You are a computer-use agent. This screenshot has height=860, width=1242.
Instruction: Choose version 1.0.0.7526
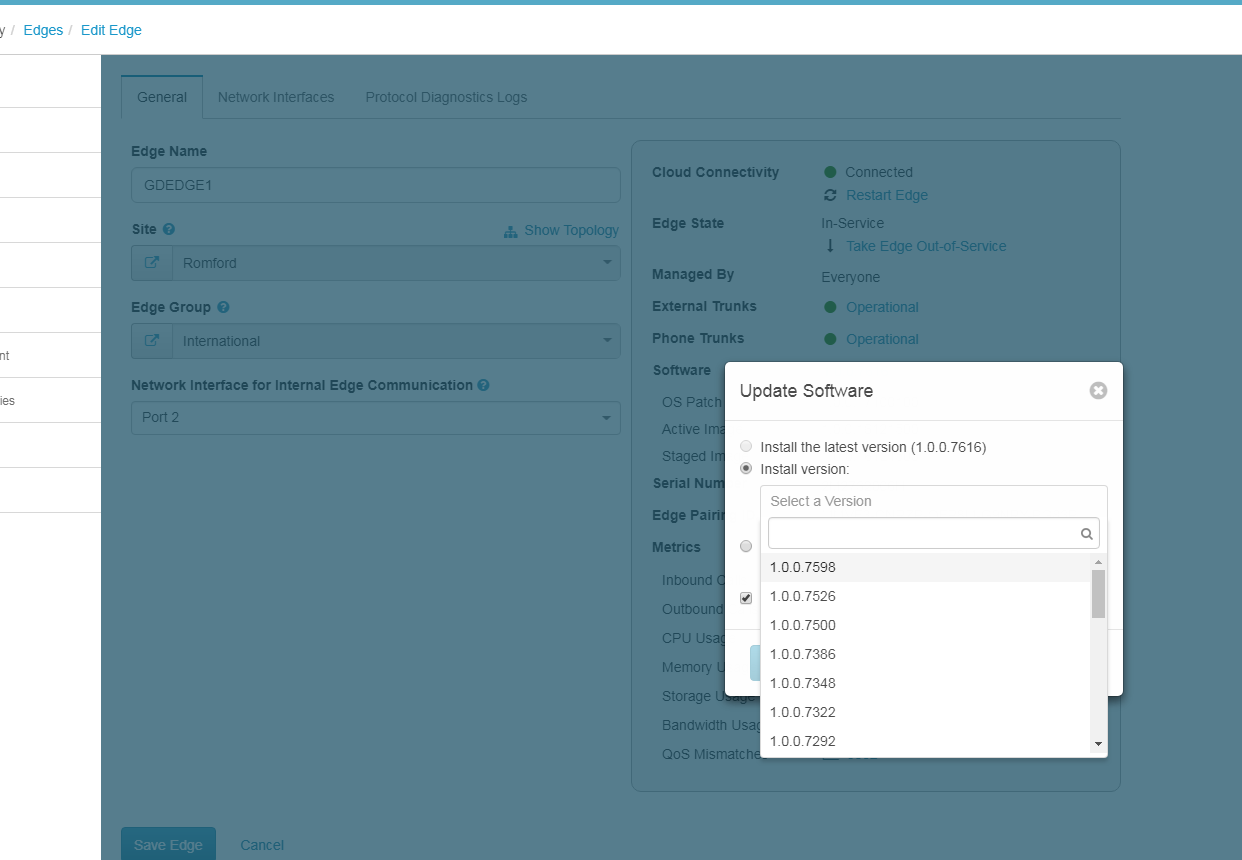click(x=926, y=596)
